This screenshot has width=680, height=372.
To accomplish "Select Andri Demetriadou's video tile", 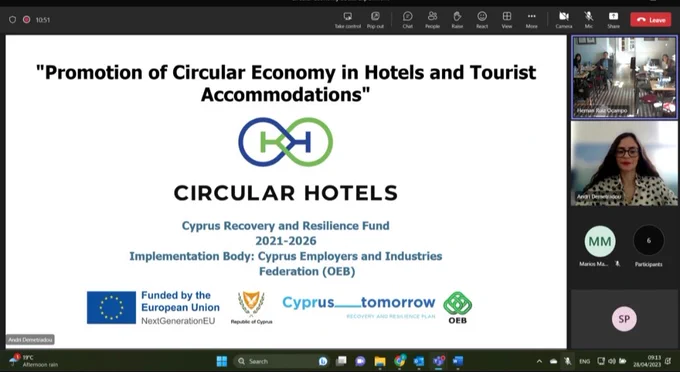I will pos(624,163).
